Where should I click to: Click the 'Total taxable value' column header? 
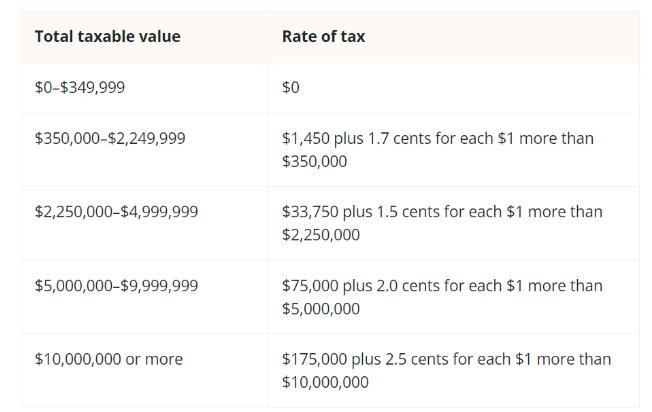coord(107,37)
